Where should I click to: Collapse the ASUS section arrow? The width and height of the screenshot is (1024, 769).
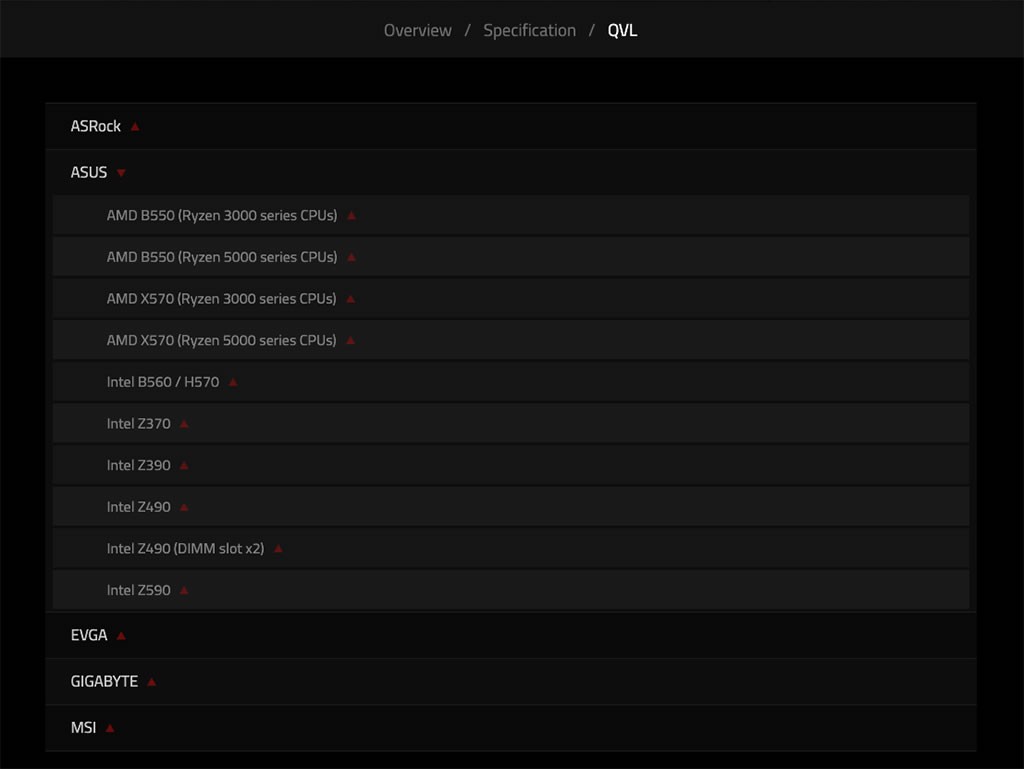[121, 173]
